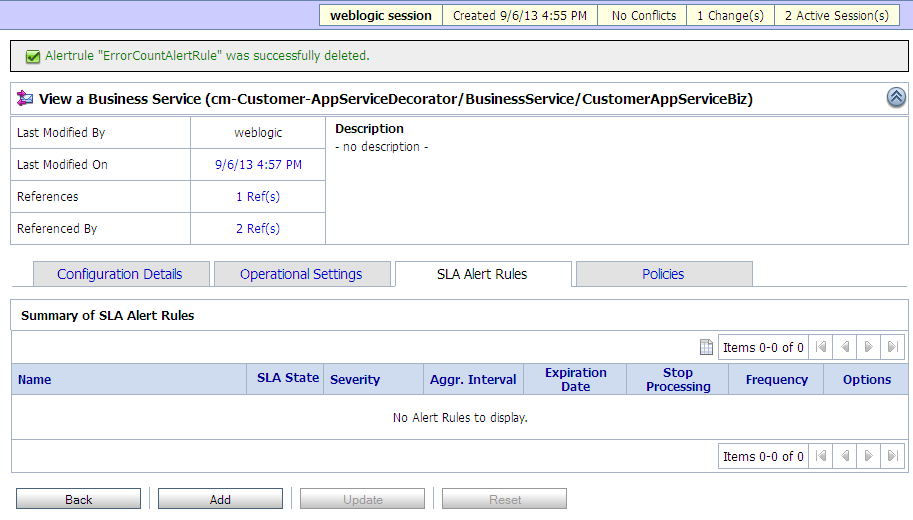Switch to the Operational Settings tab
913x520 pixels.
click(x=302, y=274)
